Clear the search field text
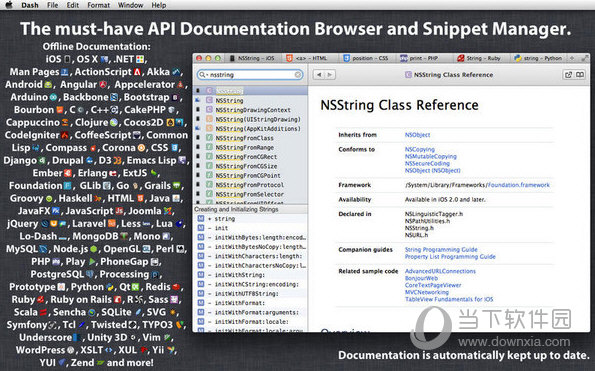Viewport: 595px width, 371px height. click(298, 75)
